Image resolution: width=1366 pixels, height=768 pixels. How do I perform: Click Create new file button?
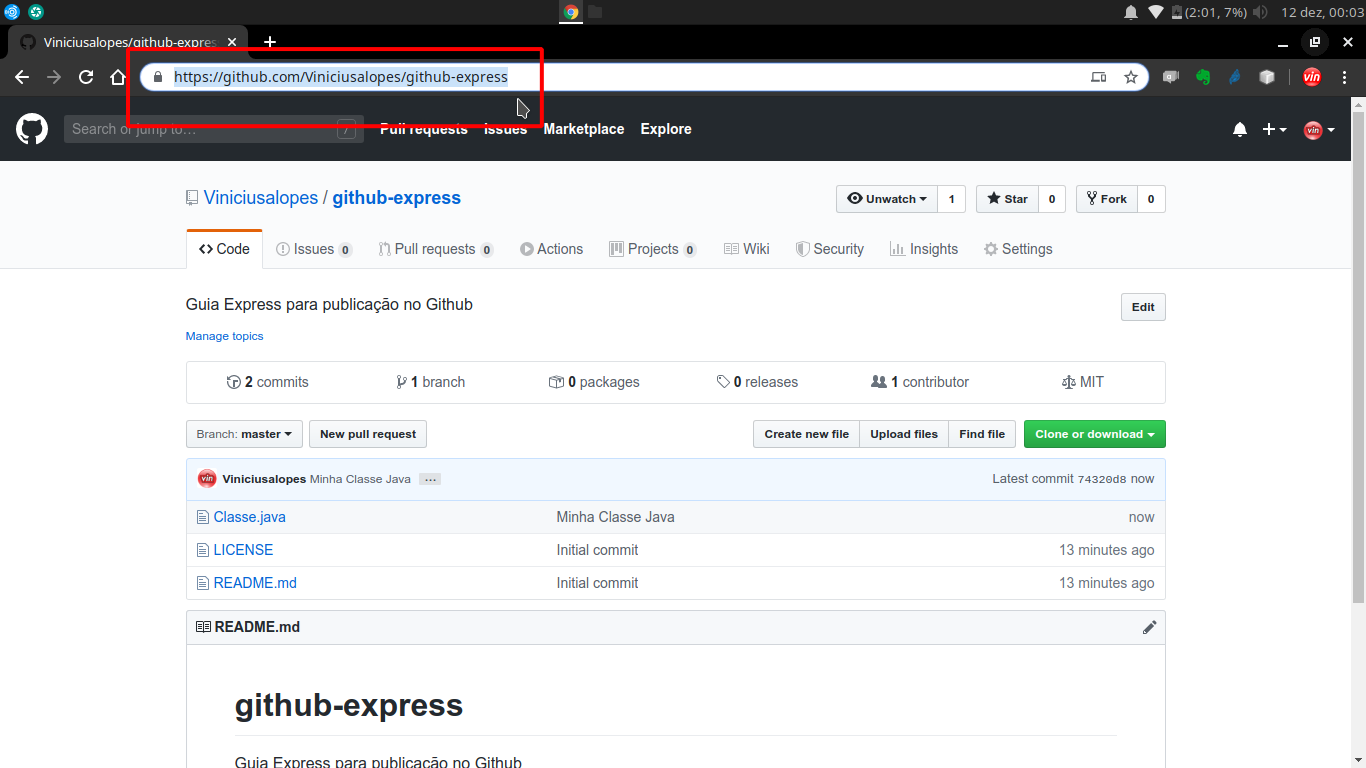point(806,434)
